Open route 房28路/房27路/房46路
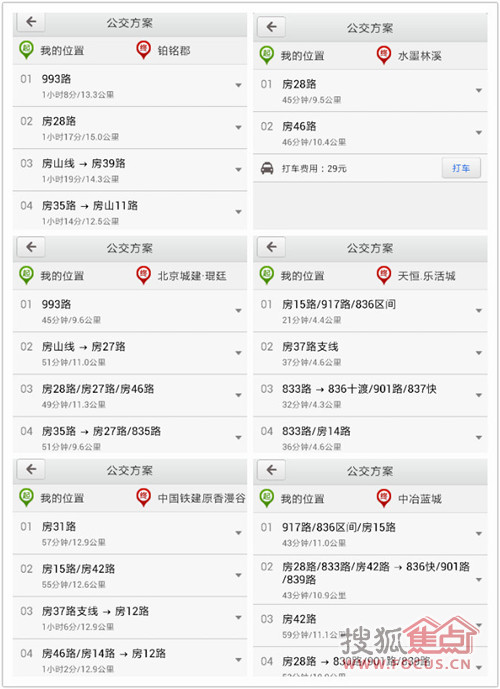 coord(130,395)
